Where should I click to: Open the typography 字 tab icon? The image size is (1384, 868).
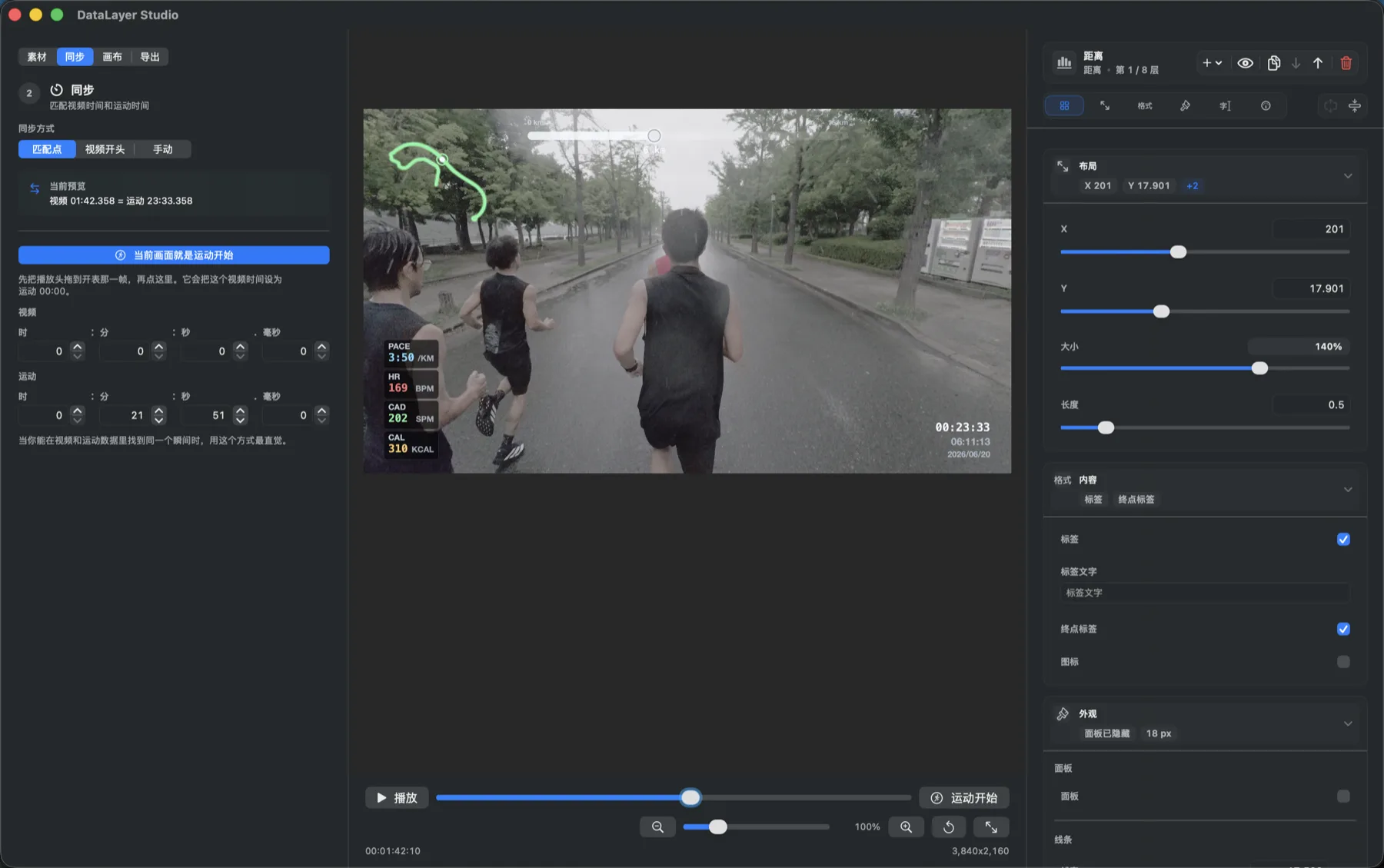point(1226,105)
